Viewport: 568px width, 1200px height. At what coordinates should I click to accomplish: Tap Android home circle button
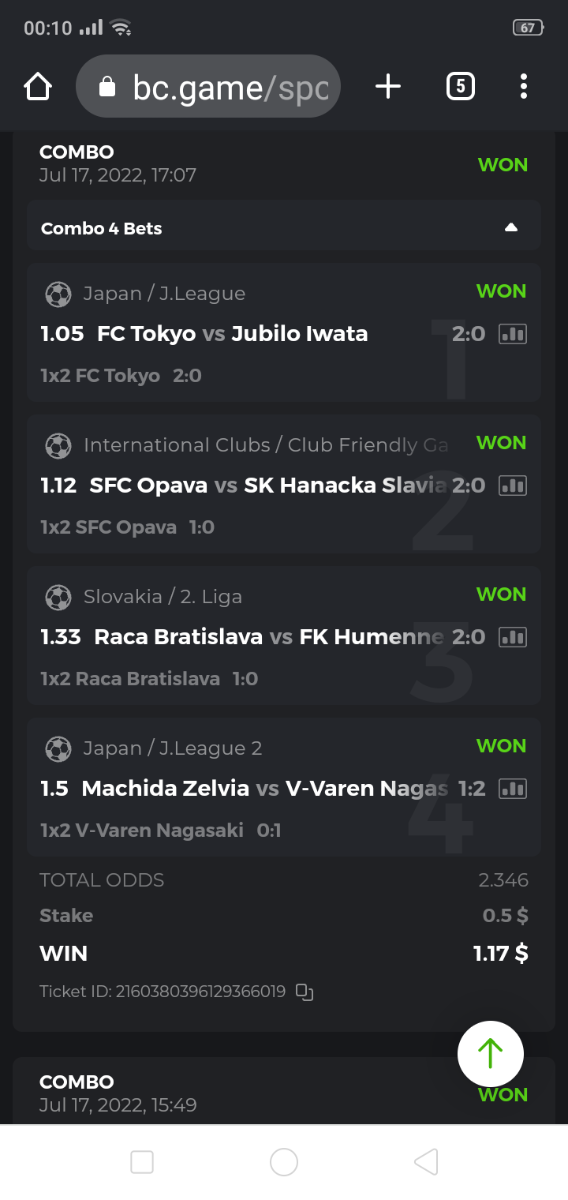284,1162
